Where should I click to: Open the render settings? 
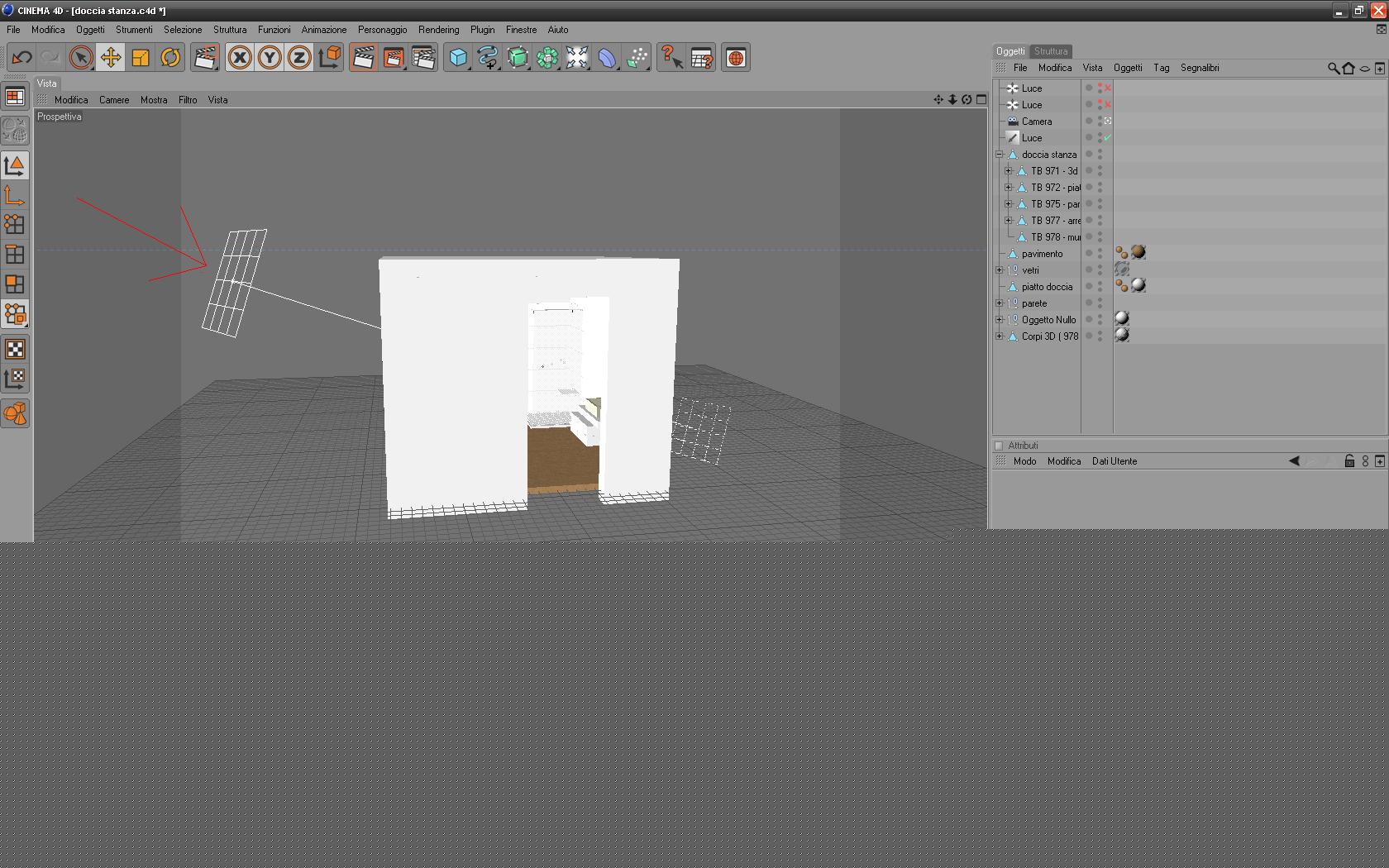click(x=423, y=58)
